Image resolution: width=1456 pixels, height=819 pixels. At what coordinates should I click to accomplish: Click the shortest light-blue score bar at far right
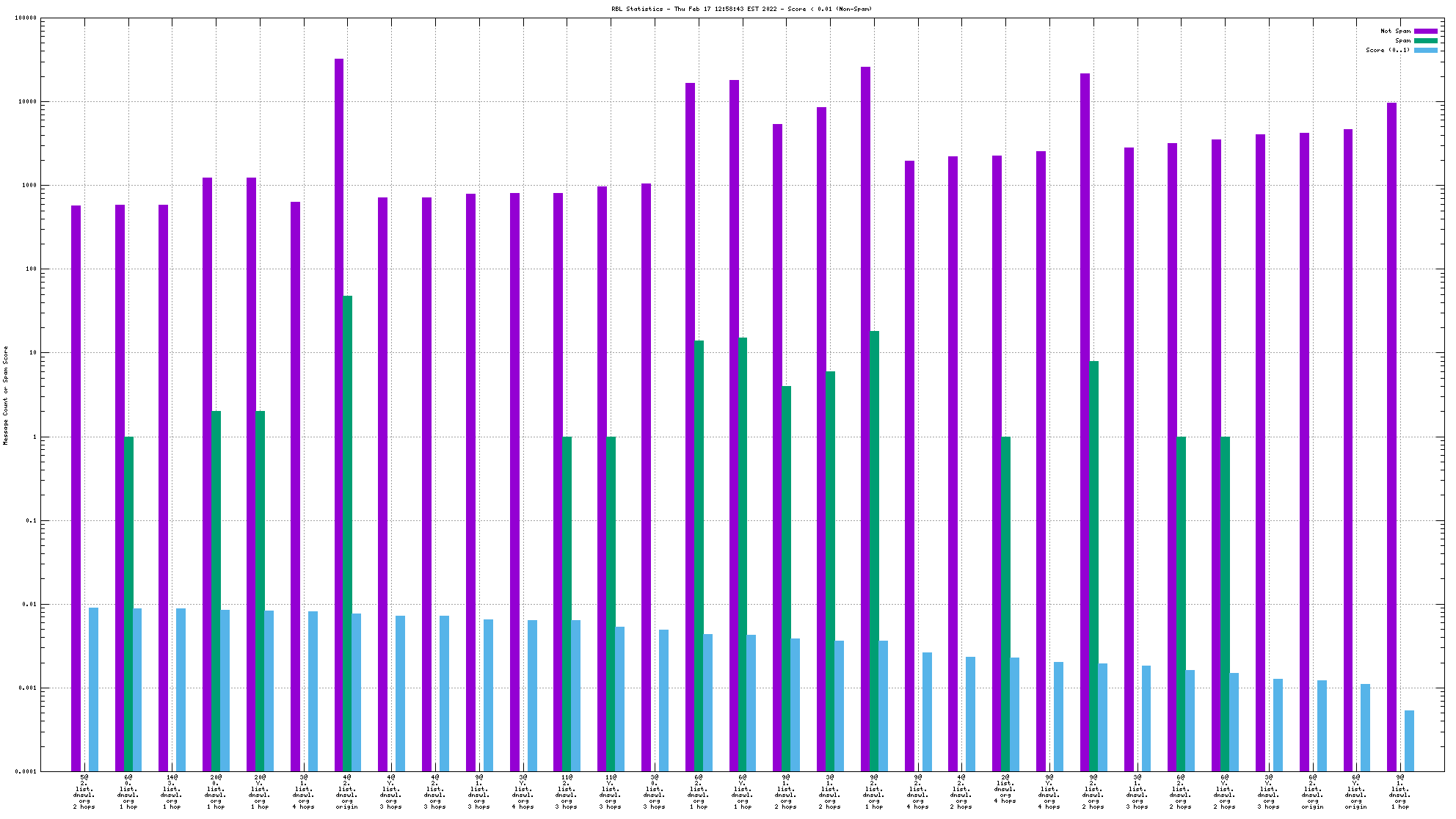click(x=1409, y=740)
